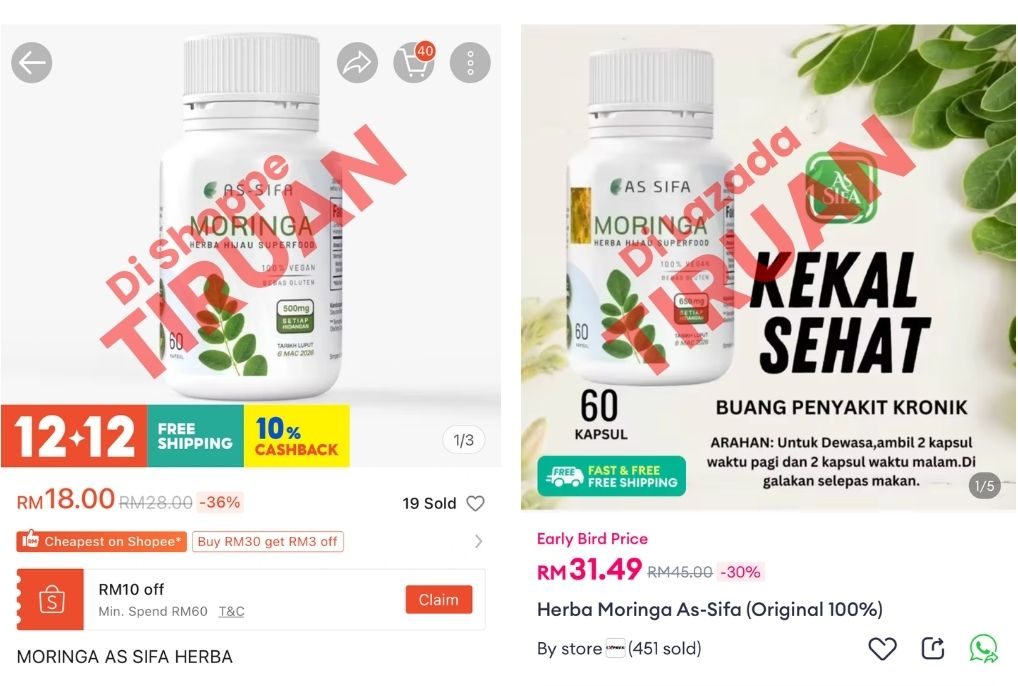Favorite the Shopee product heart icon
This screenshot has height=686, width=1018.
pyautogui.click(x=475, y=503)
